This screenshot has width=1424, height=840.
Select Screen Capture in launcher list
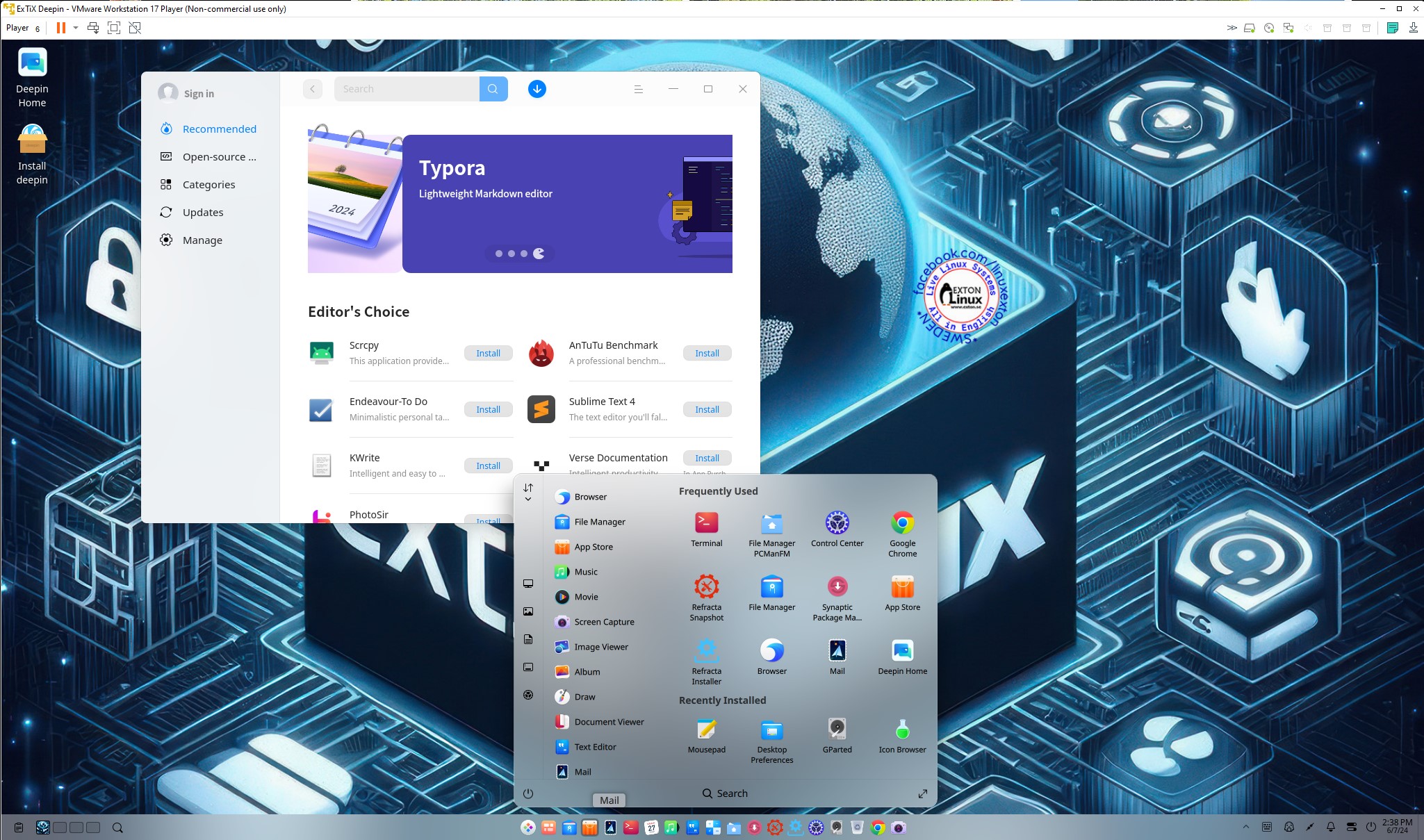605,622
